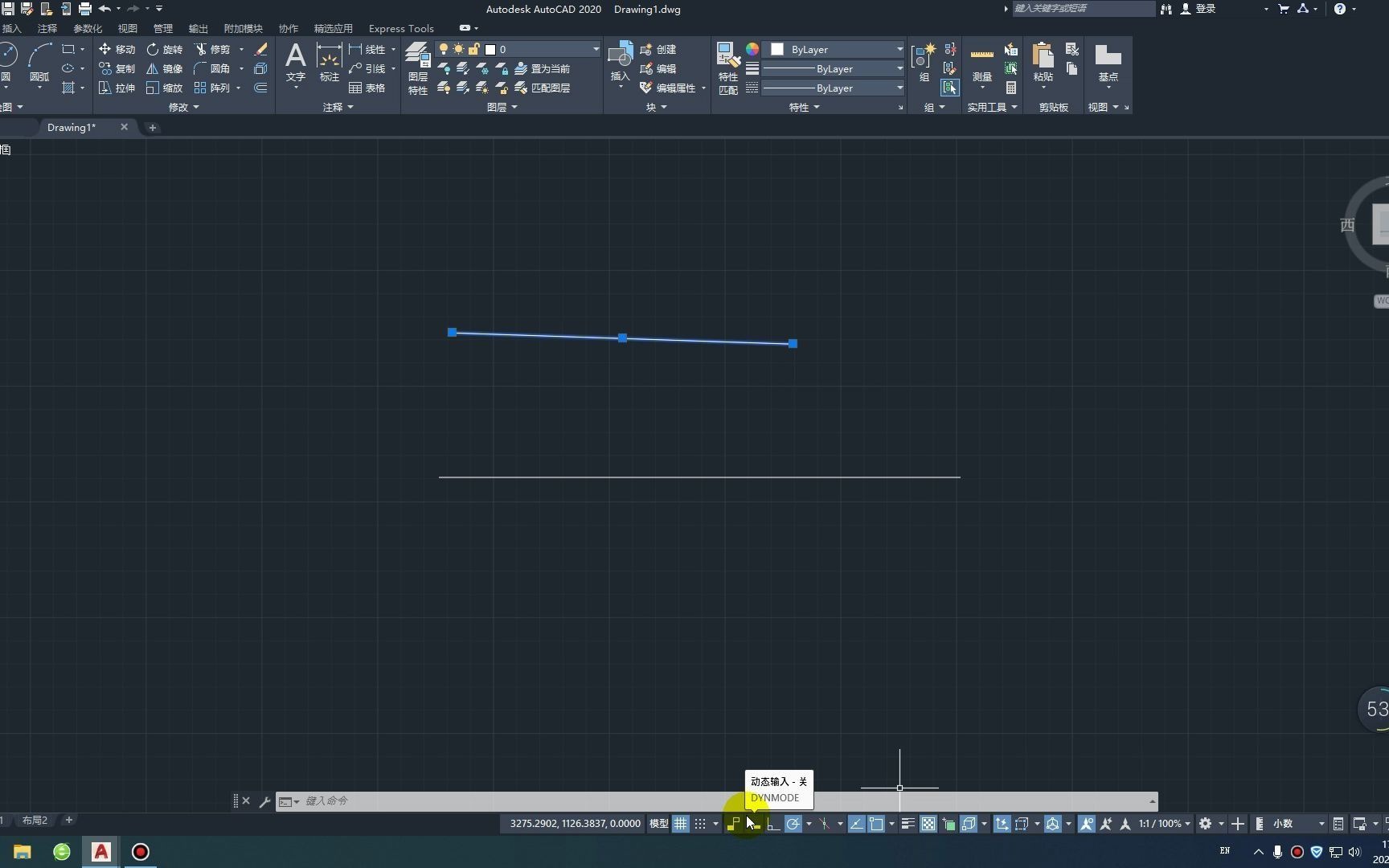Select the Array (阵列) tool

[212, 88]
